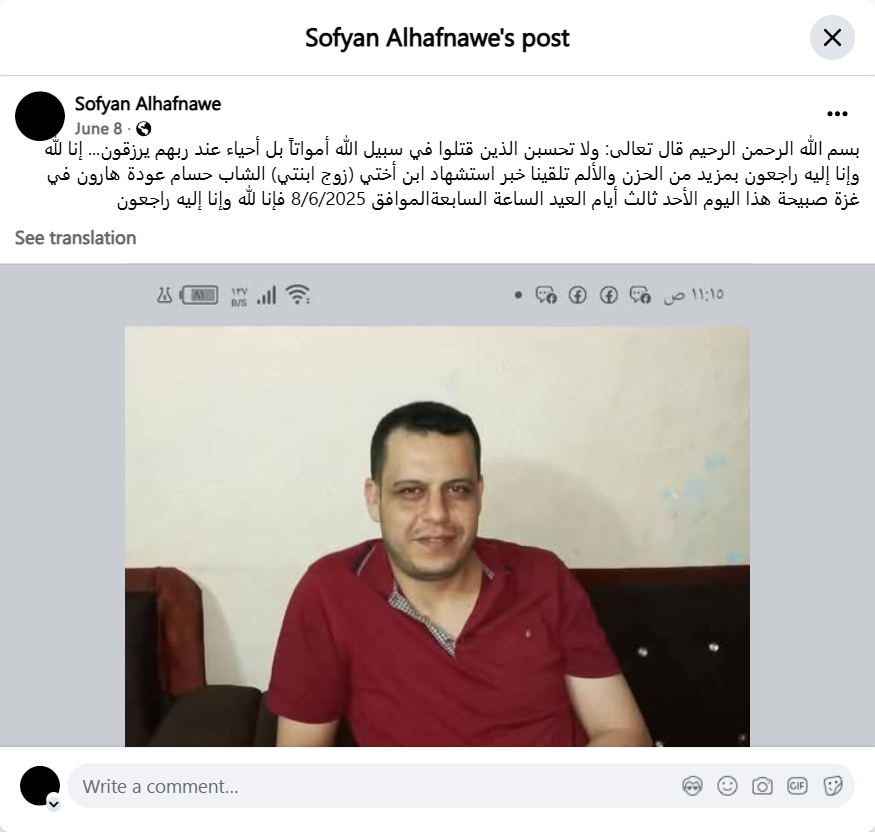Open the posted photo of the man
This screenshot has height=832, width=875.
(437, 536)
